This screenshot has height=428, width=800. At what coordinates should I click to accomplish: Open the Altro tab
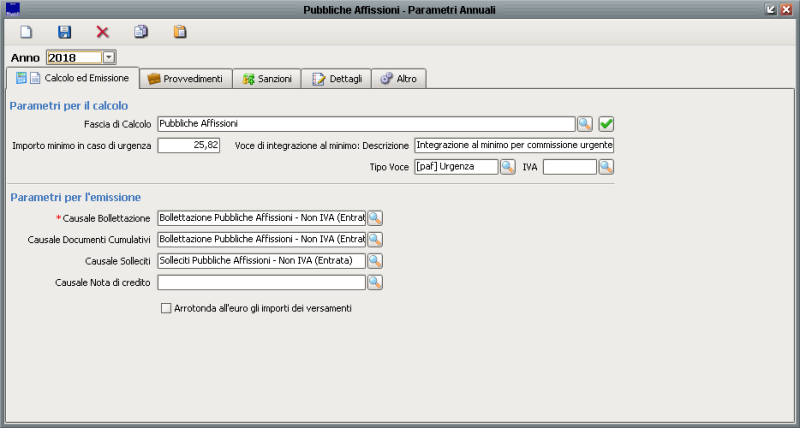[399, 79]
